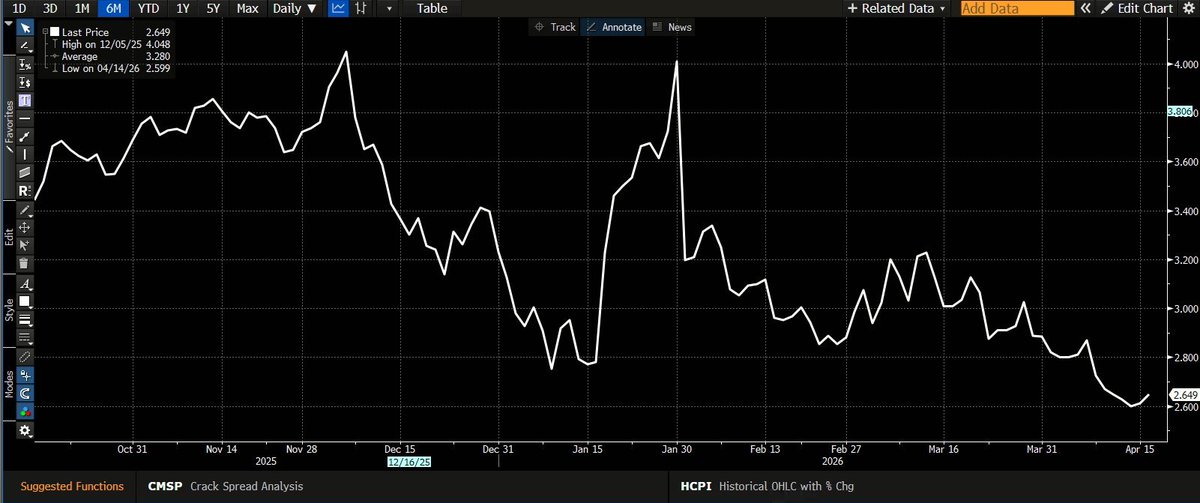The image size is (1200, 503).
Task: Click the trash delete annotation icon
Action: (x=25, y=263)
